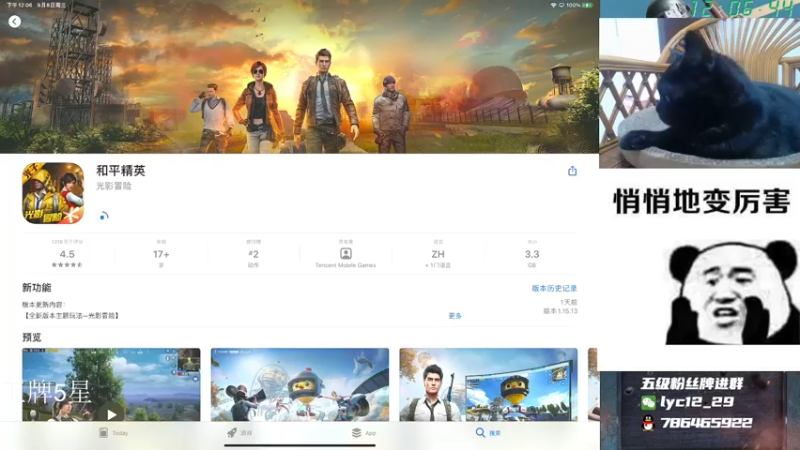Switch to the 游戏 tab
The height and width of the screenshot is (450, 800).
coord(240,433)
